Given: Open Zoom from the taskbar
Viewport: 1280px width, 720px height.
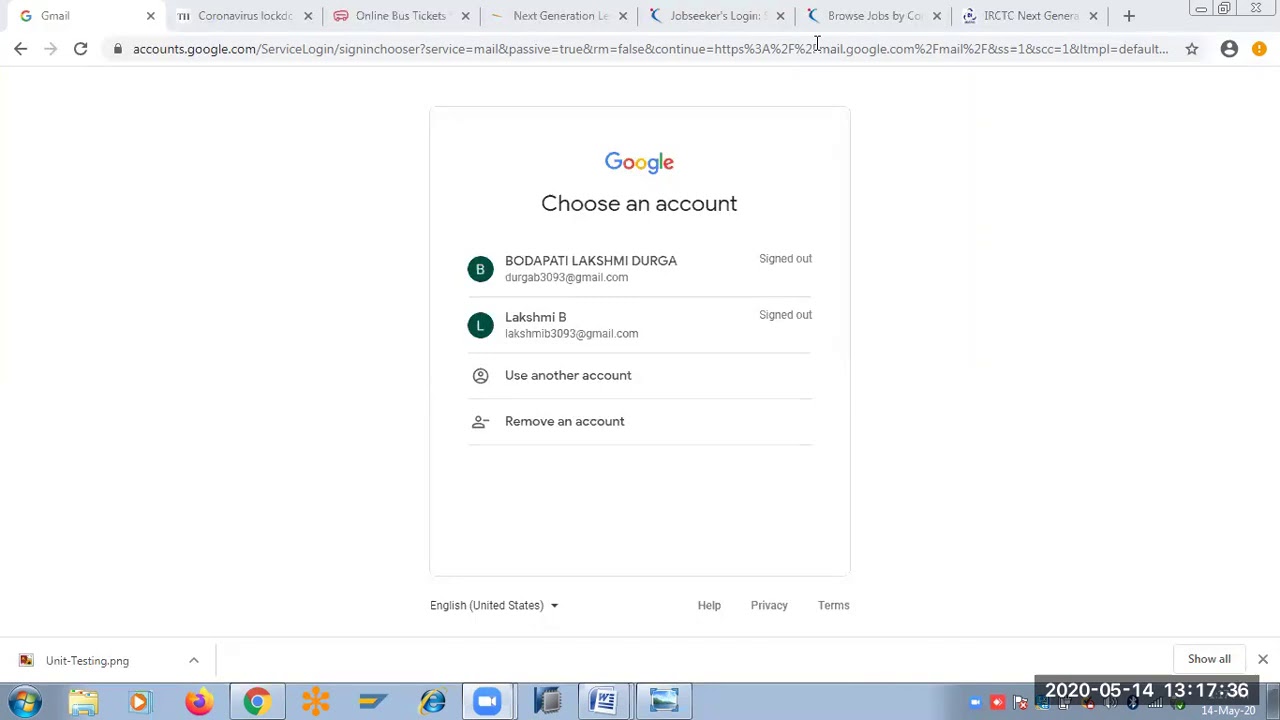Looking at the screenshot, I should pyautogui.click(x=487, y=701).
